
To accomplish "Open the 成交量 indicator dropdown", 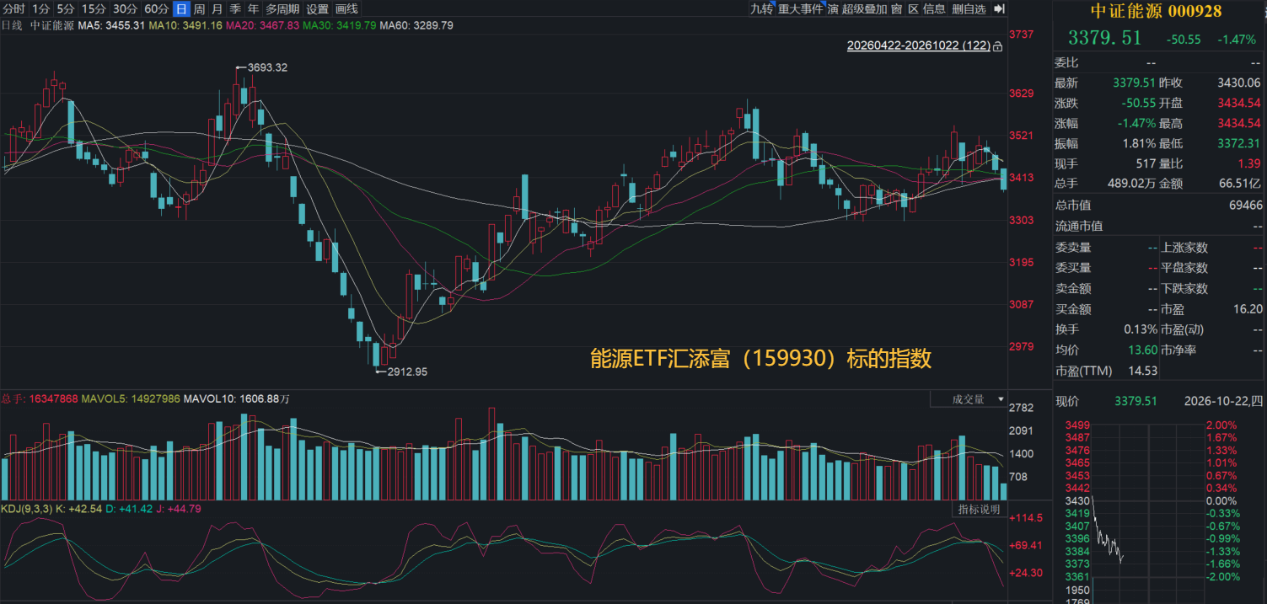I will click(969, 399).
